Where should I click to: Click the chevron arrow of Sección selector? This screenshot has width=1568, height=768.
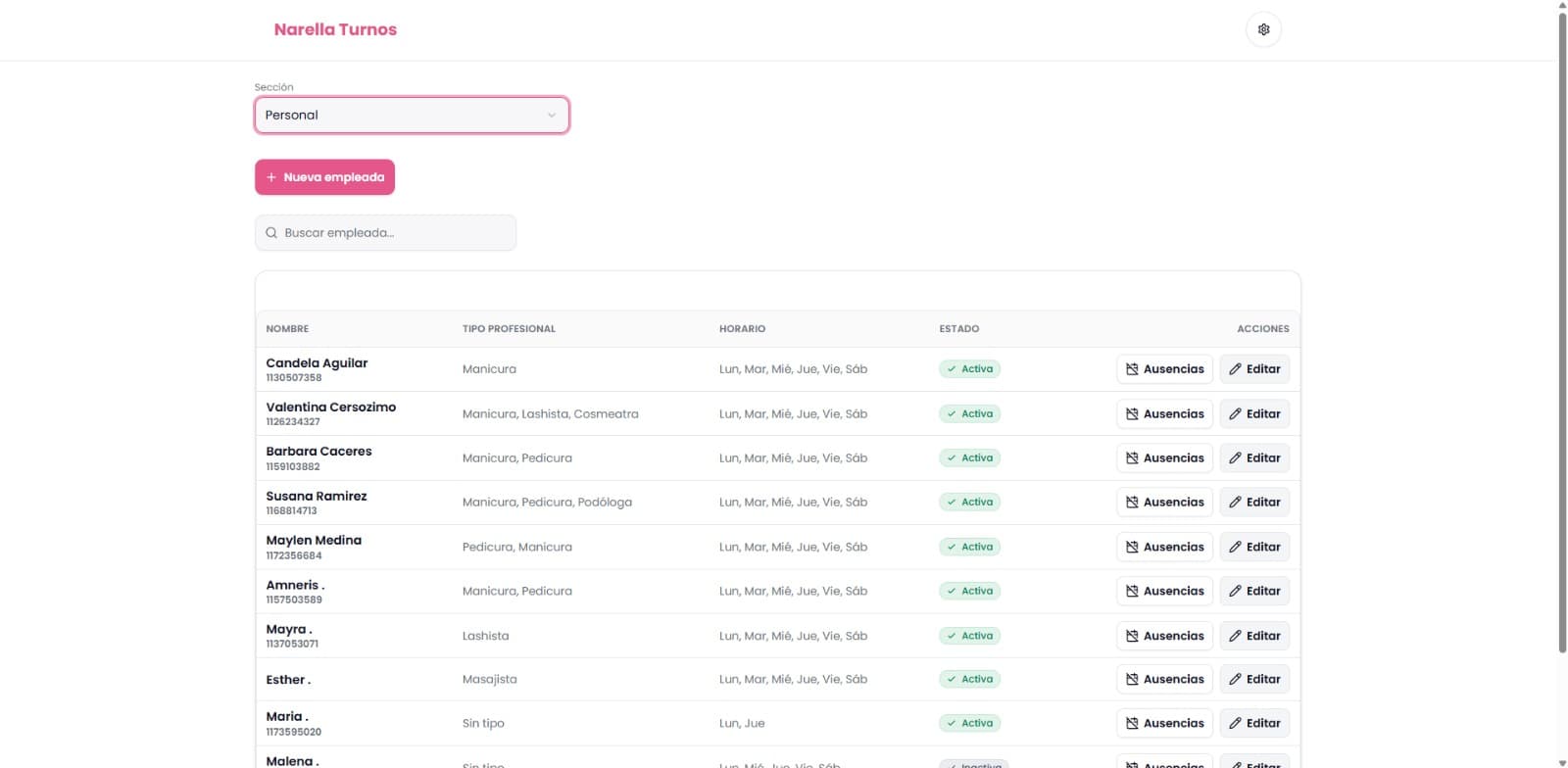tap(552, 116)
